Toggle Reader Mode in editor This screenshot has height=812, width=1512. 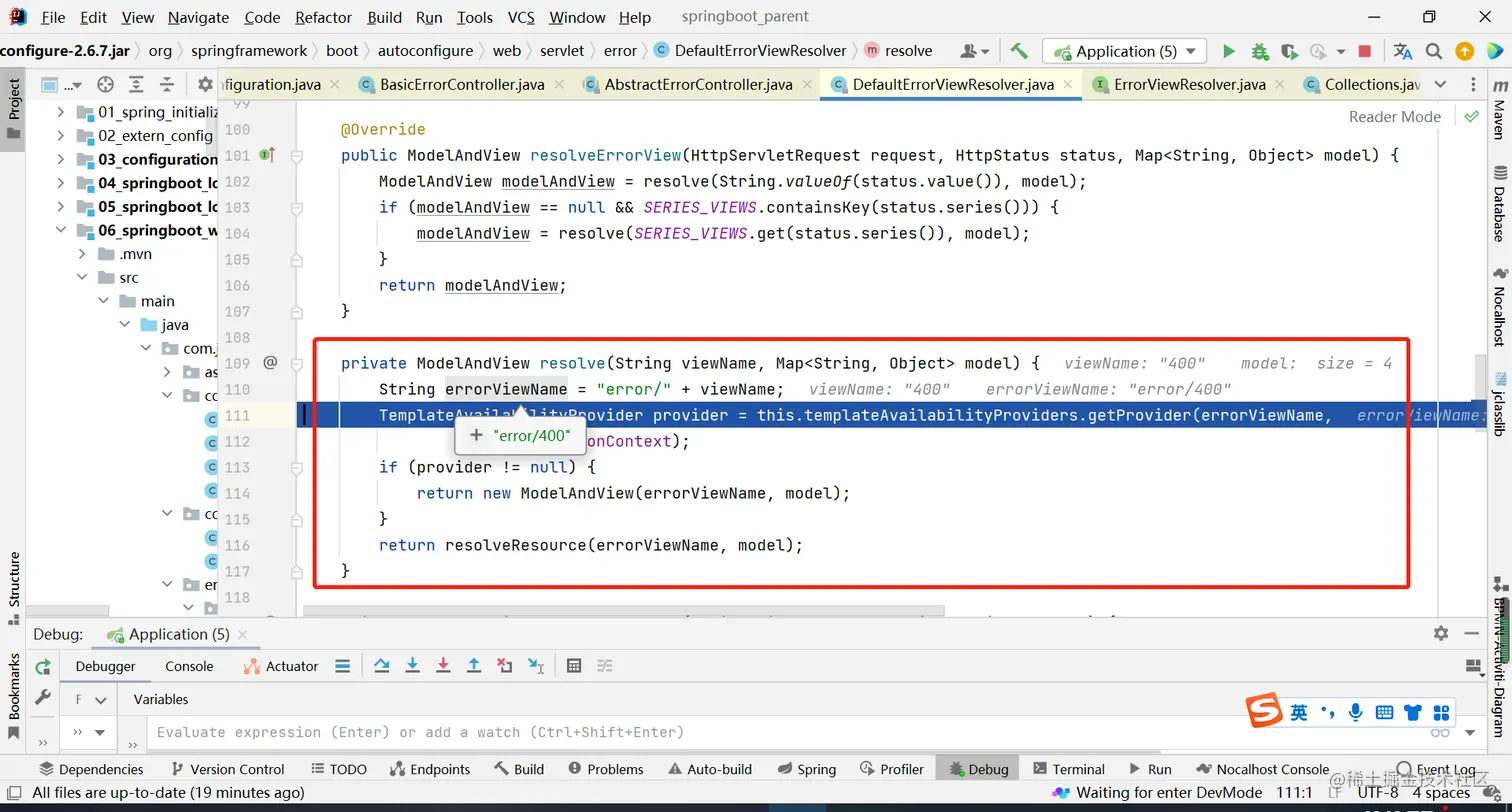(1394, 116)
